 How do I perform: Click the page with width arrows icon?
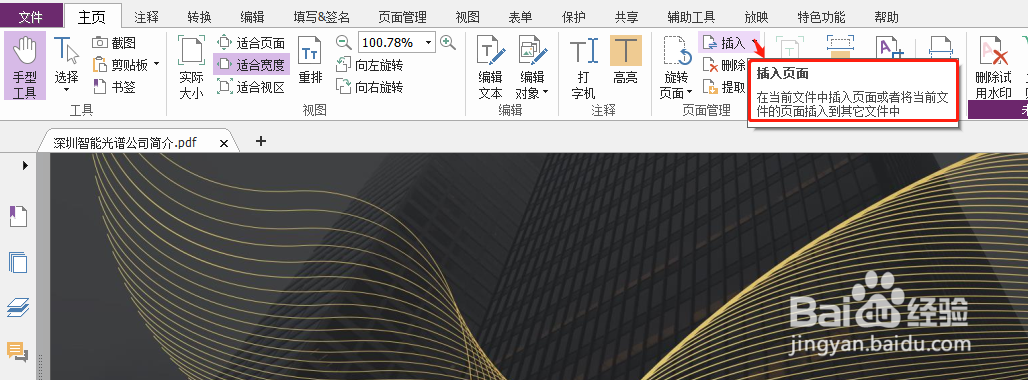(x=941, y=47)
